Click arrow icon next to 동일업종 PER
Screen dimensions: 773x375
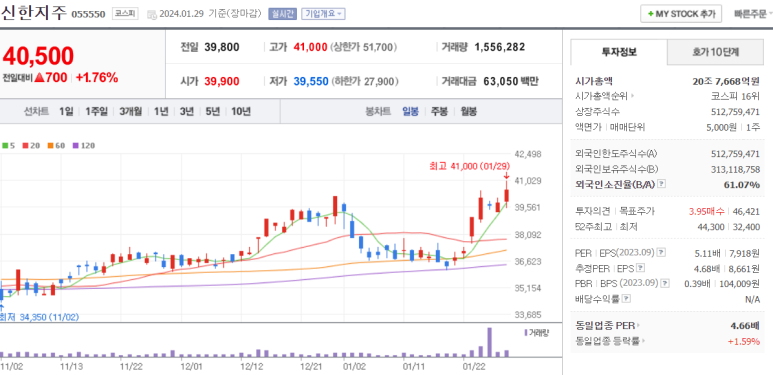click(639, 325)
